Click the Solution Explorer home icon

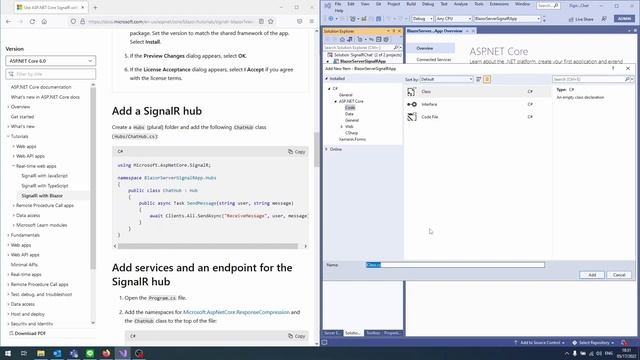pyautogui.click(x=342, y=40)
